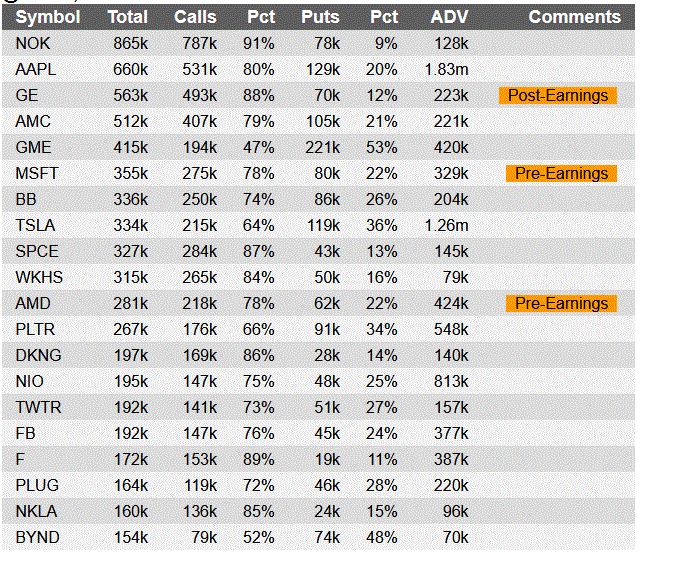The image size is (682, 563).
Task: Select the AAPL ticker symbol
Action: [x=37, y=70]
